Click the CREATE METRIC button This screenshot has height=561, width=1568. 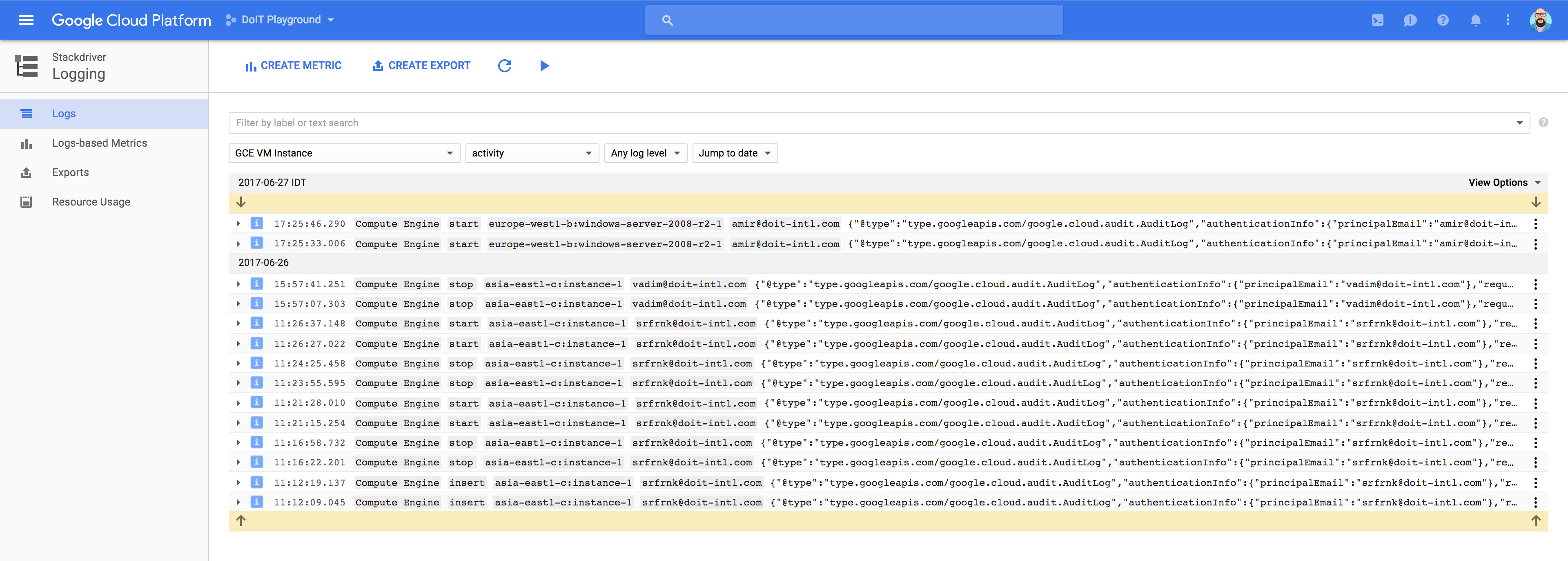[293, 66]
